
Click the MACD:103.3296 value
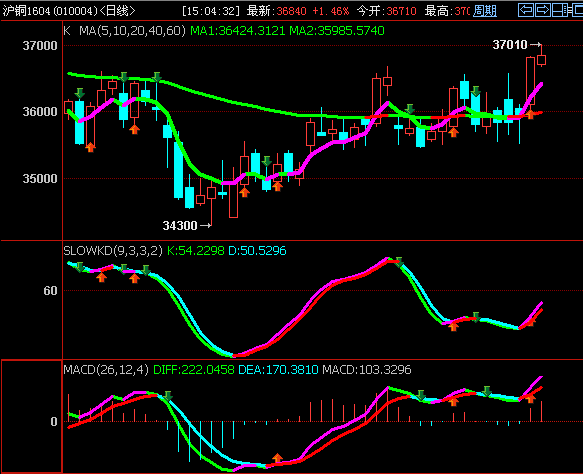(x=367, y=370)
